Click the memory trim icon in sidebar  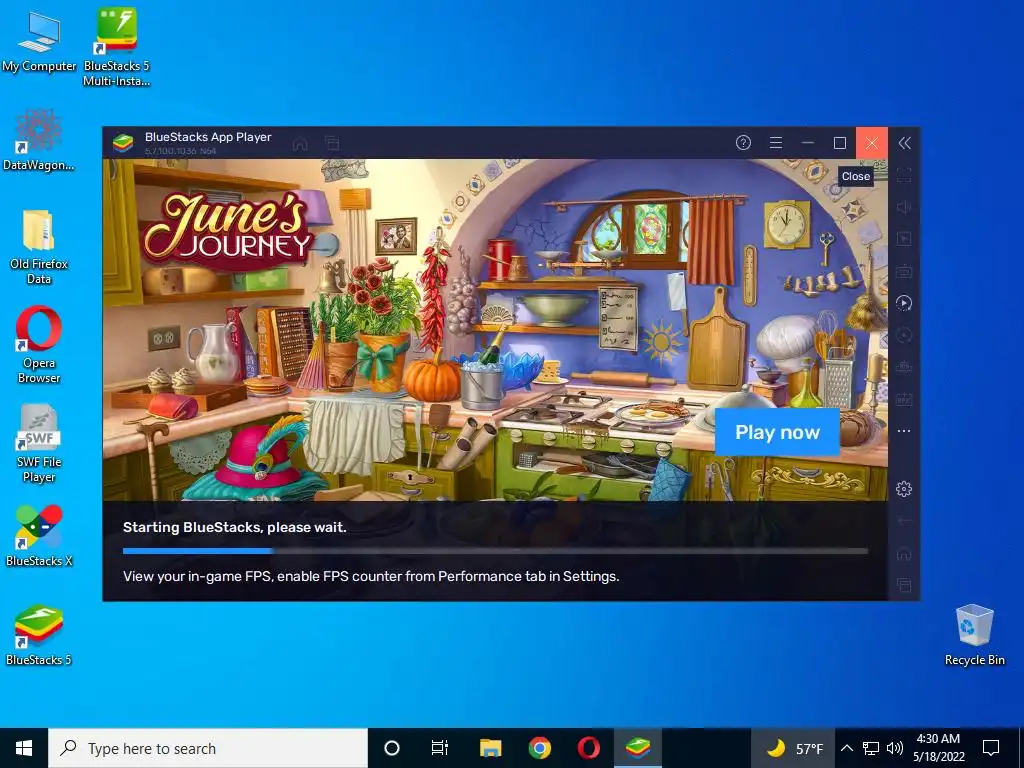click(904, 367)
